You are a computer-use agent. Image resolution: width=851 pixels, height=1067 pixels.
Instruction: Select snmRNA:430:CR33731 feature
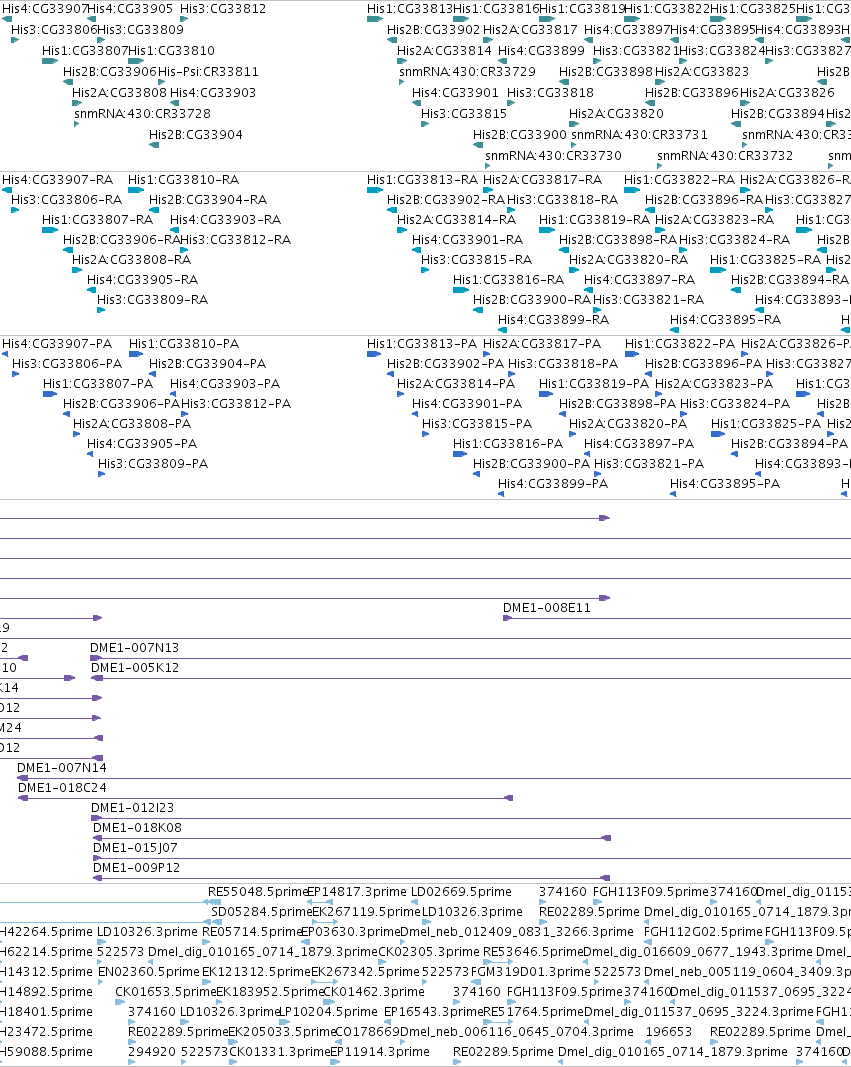point(639,135)
